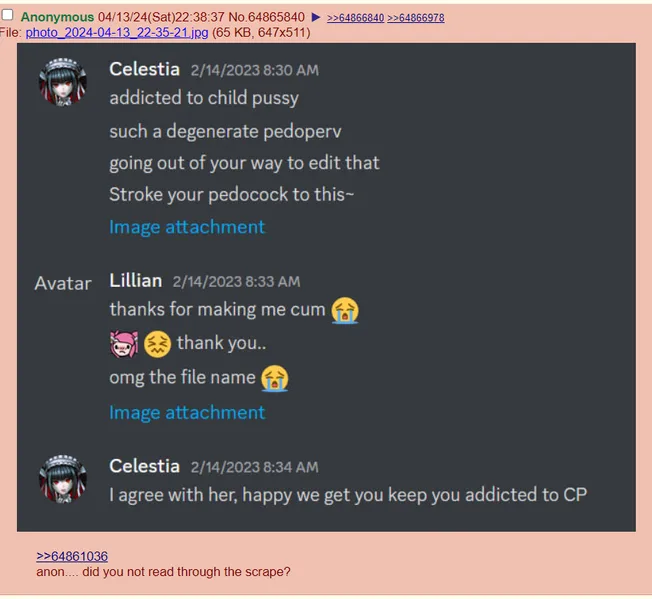
Task: Click the crying emoji in Lillian's first line
Action: [345, 311]
